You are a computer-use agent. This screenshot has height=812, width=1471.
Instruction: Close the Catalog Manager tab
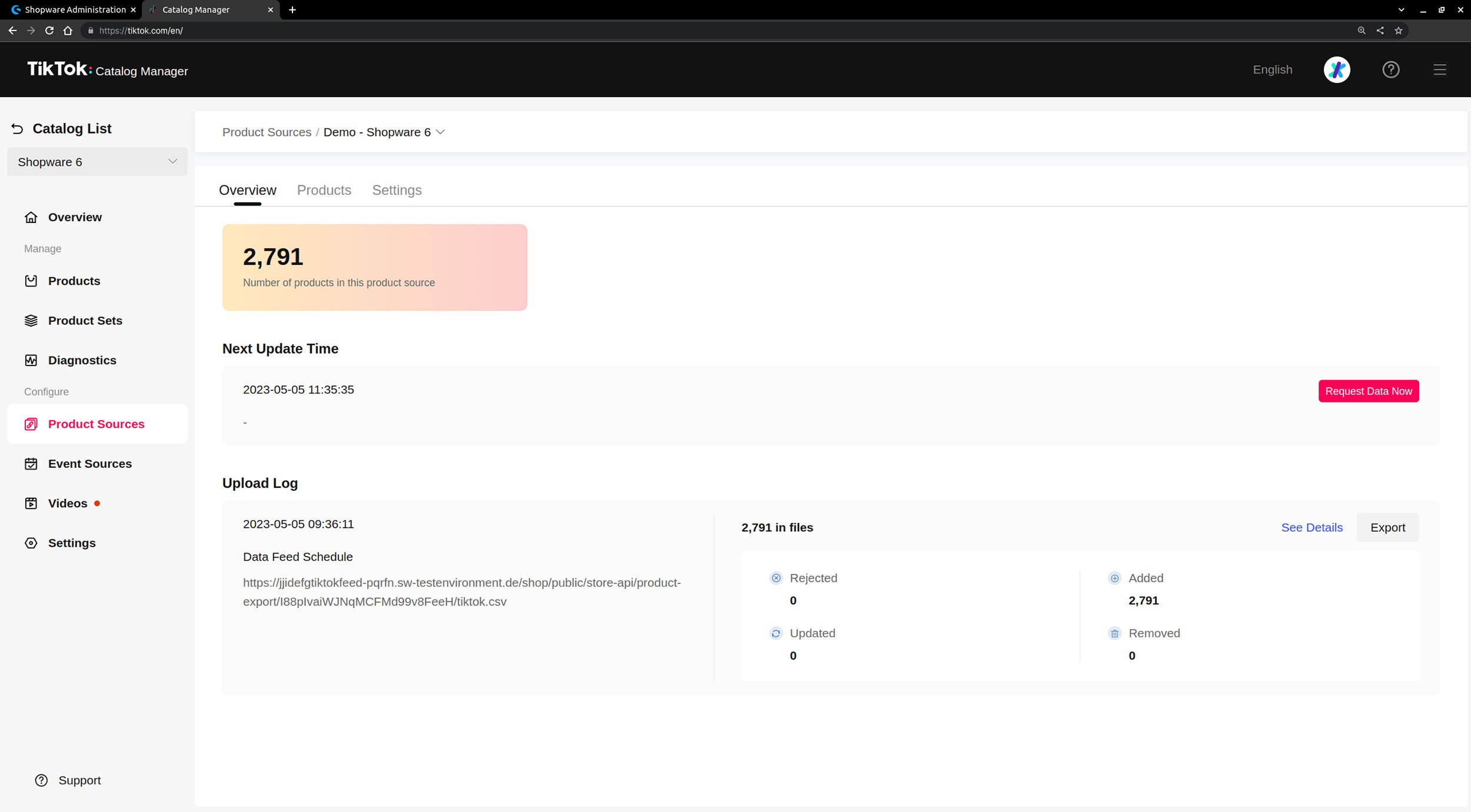(x=271, y=10)
